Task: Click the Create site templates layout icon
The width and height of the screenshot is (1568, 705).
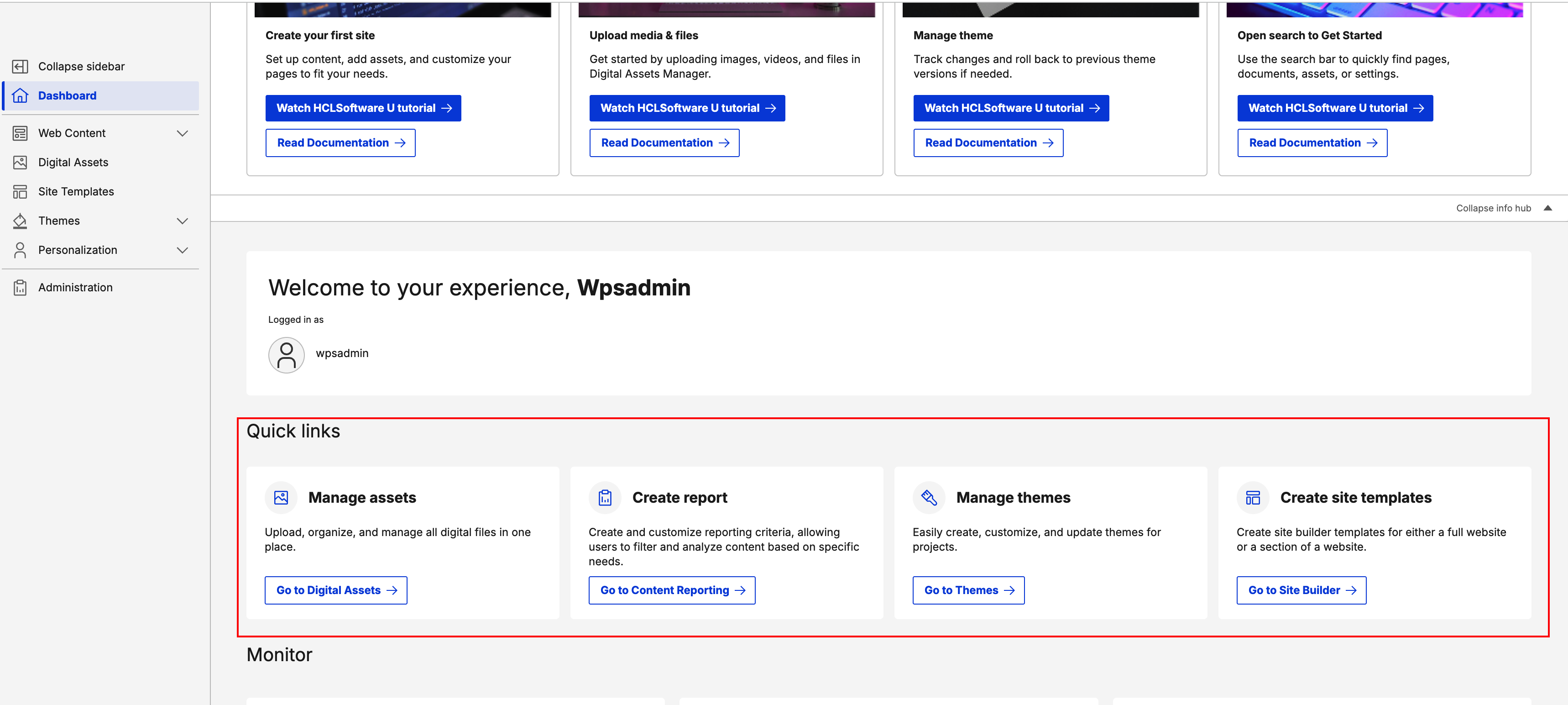Action: tap(1253, 497)
